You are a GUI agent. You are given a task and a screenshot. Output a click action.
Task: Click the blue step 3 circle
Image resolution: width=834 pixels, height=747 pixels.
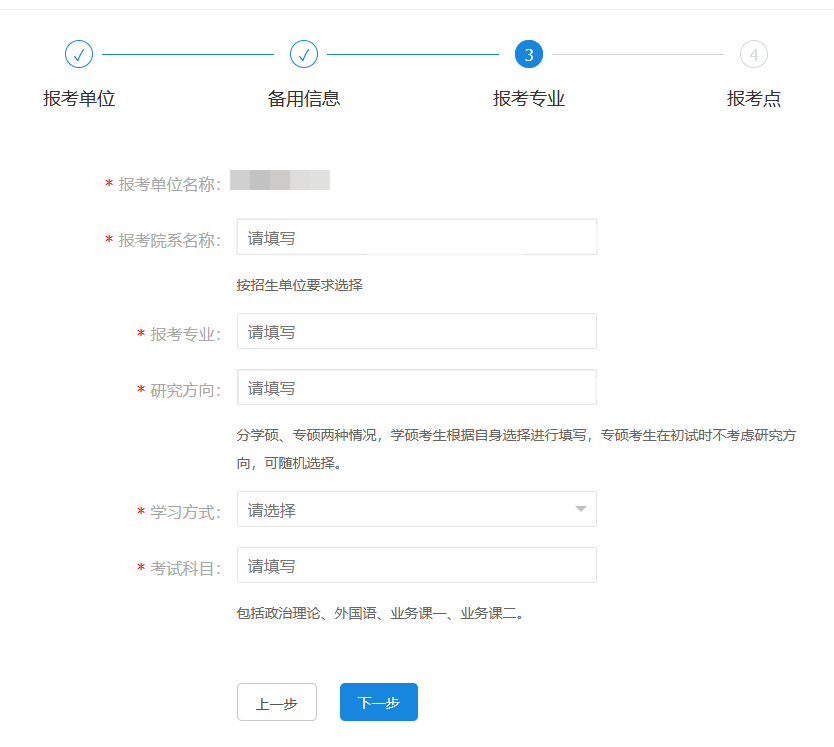pyautogui.click(x=529, y=54)
